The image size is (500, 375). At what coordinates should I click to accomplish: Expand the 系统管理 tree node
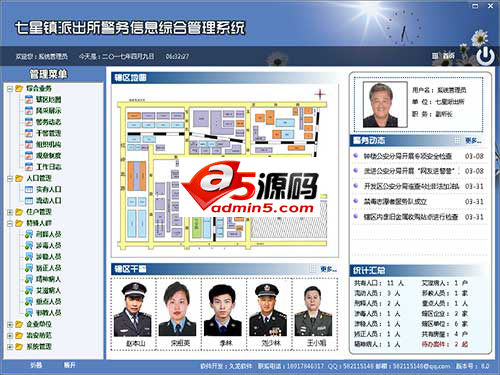[10, 347]
